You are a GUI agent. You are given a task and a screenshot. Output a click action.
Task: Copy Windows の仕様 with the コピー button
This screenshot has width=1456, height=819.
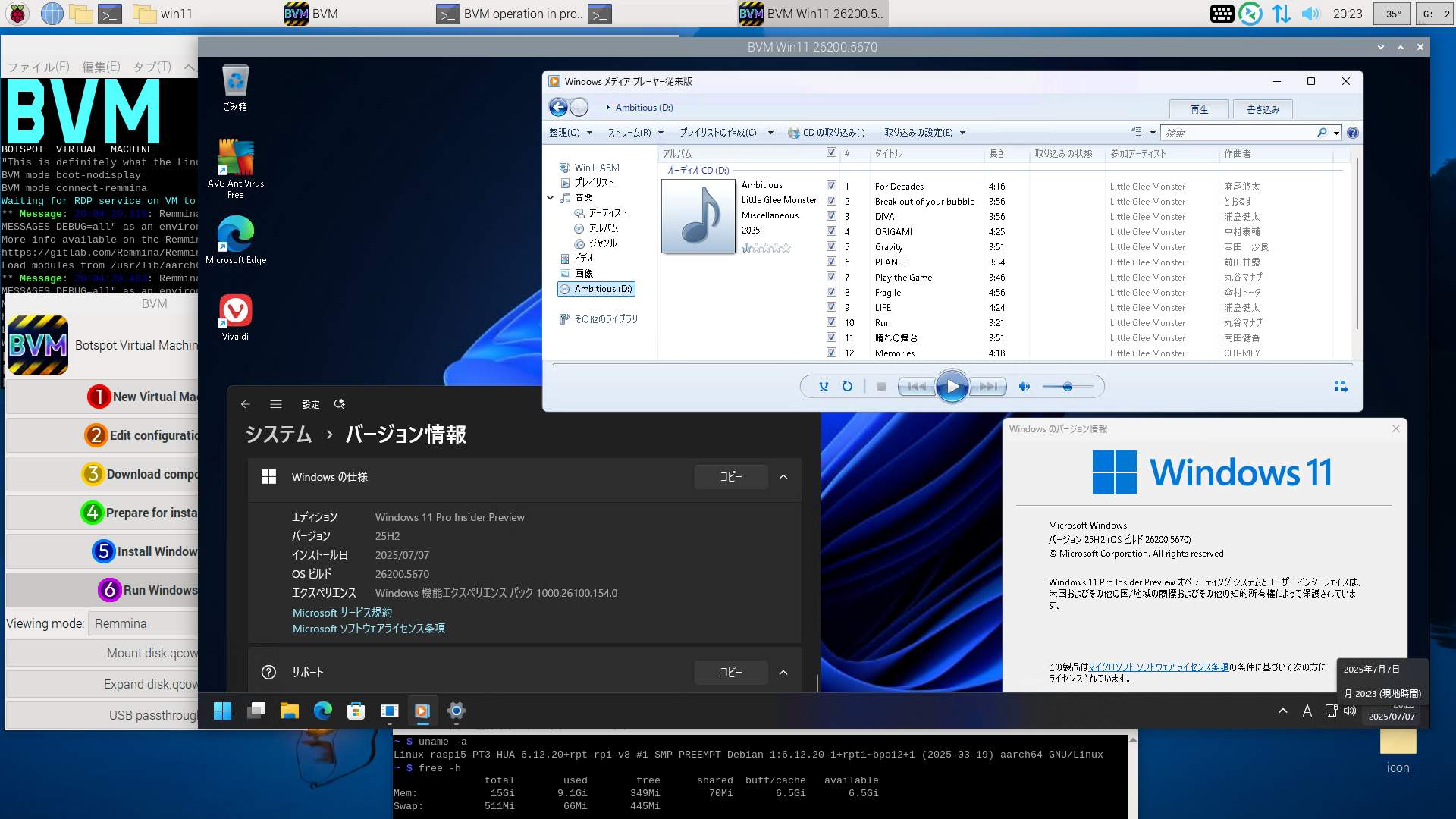731,477
